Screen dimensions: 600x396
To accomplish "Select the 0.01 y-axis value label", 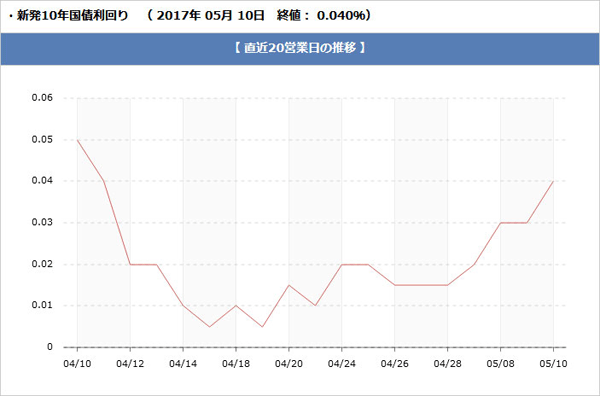I will 42,305.
